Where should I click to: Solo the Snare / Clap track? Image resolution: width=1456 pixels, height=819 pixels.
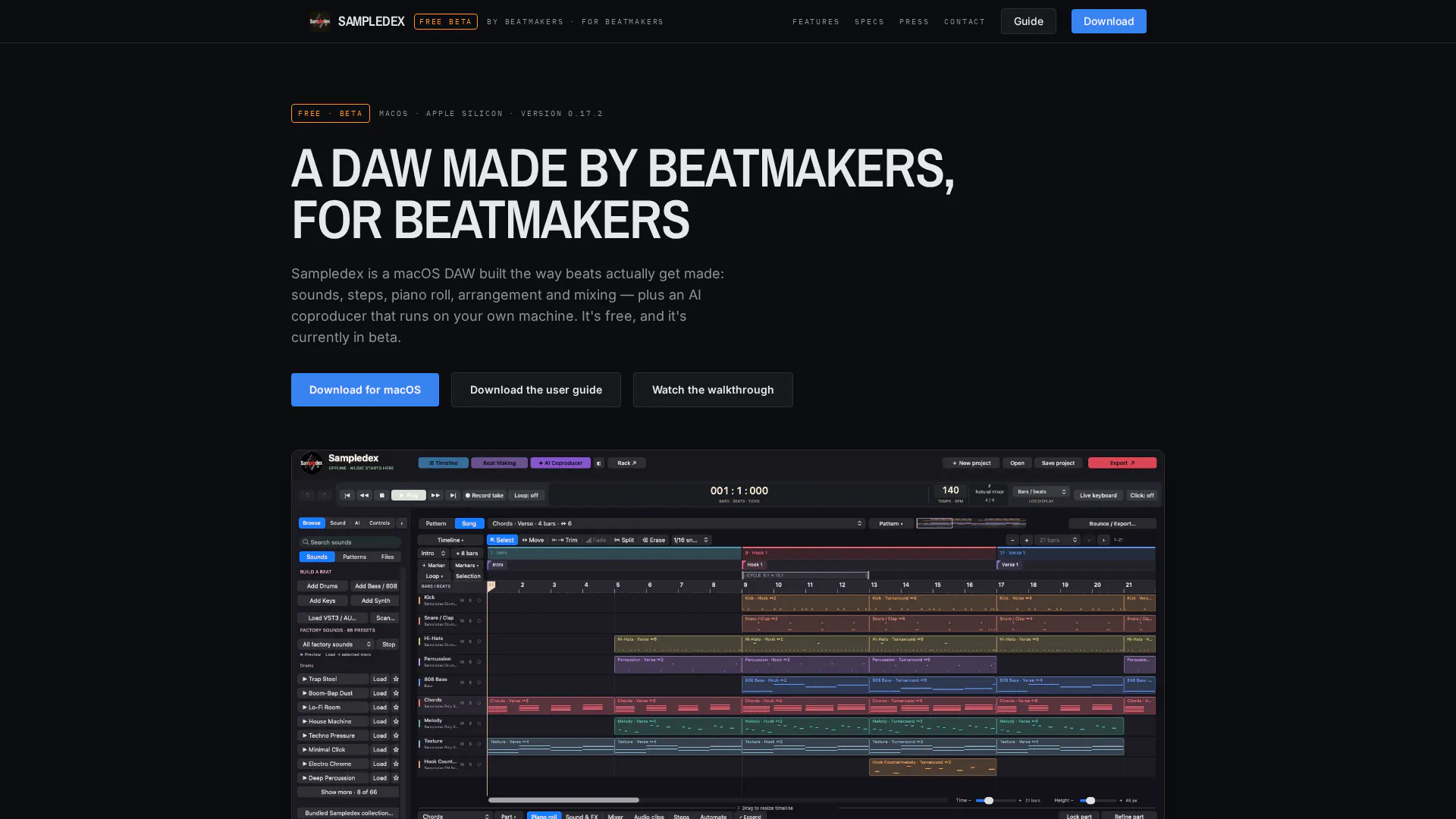coord(470,621)
